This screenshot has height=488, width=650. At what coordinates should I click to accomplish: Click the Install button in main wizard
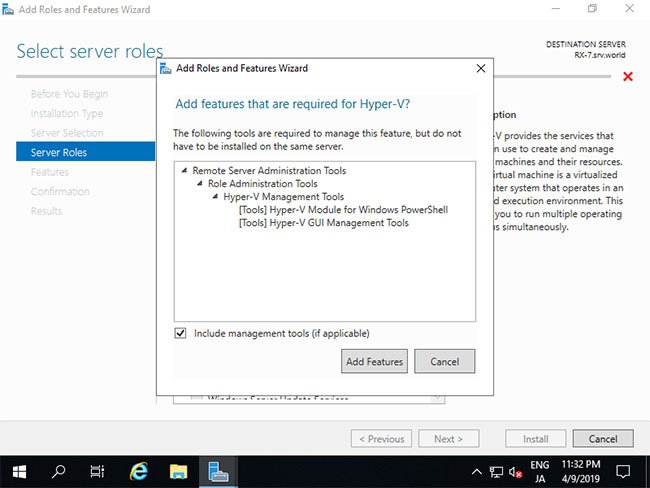(535, 439)
